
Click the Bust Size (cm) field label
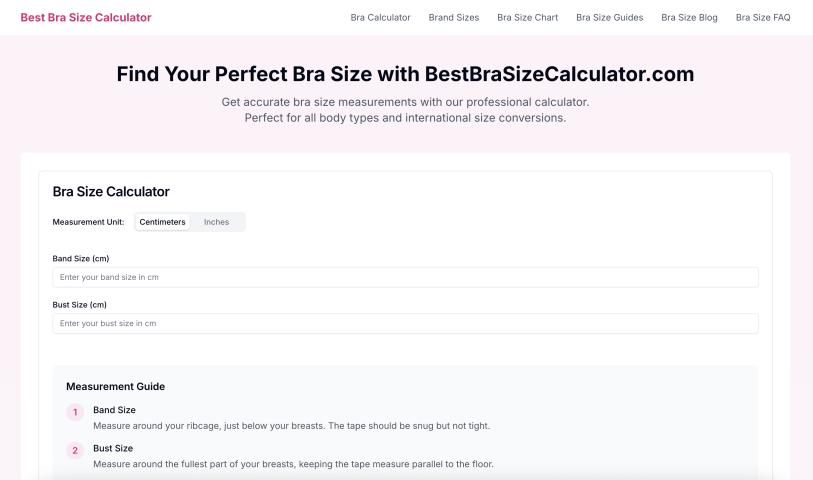tap(79, 304)
